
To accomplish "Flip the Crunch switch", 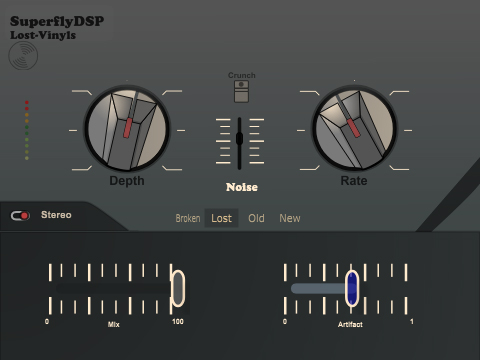I will (241, 91).
